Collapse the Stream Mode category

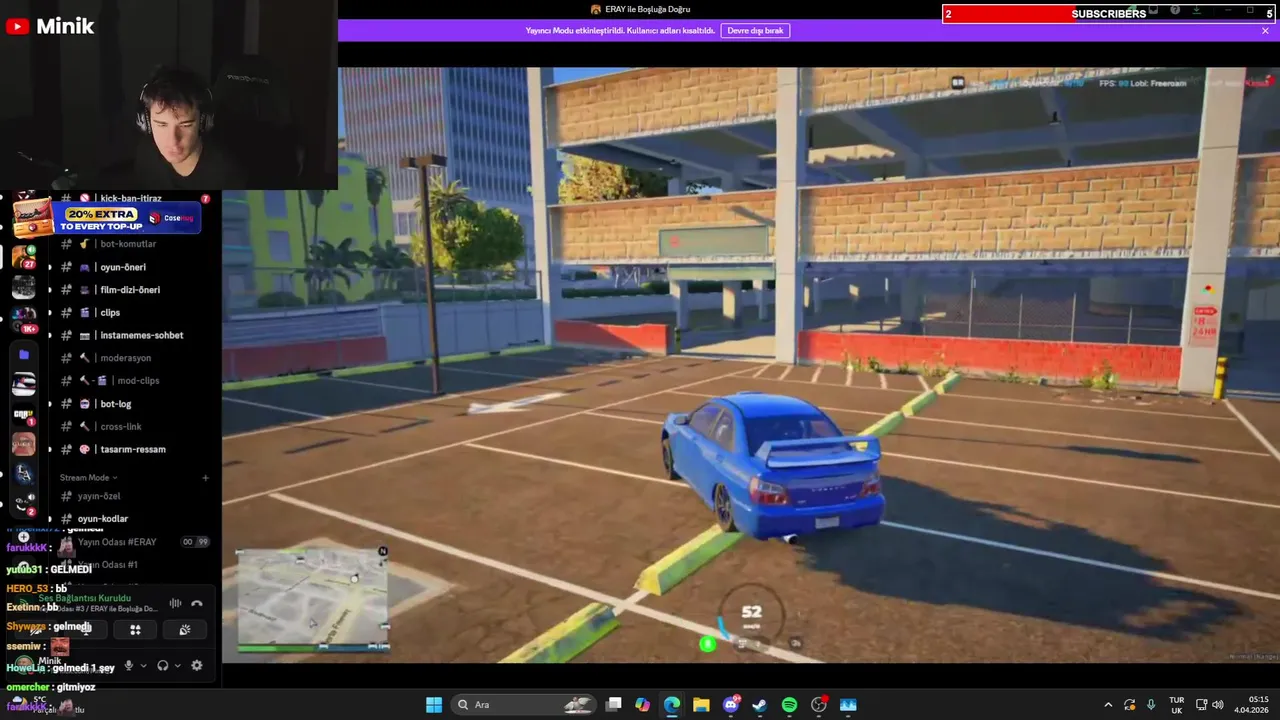click(88, 478)
